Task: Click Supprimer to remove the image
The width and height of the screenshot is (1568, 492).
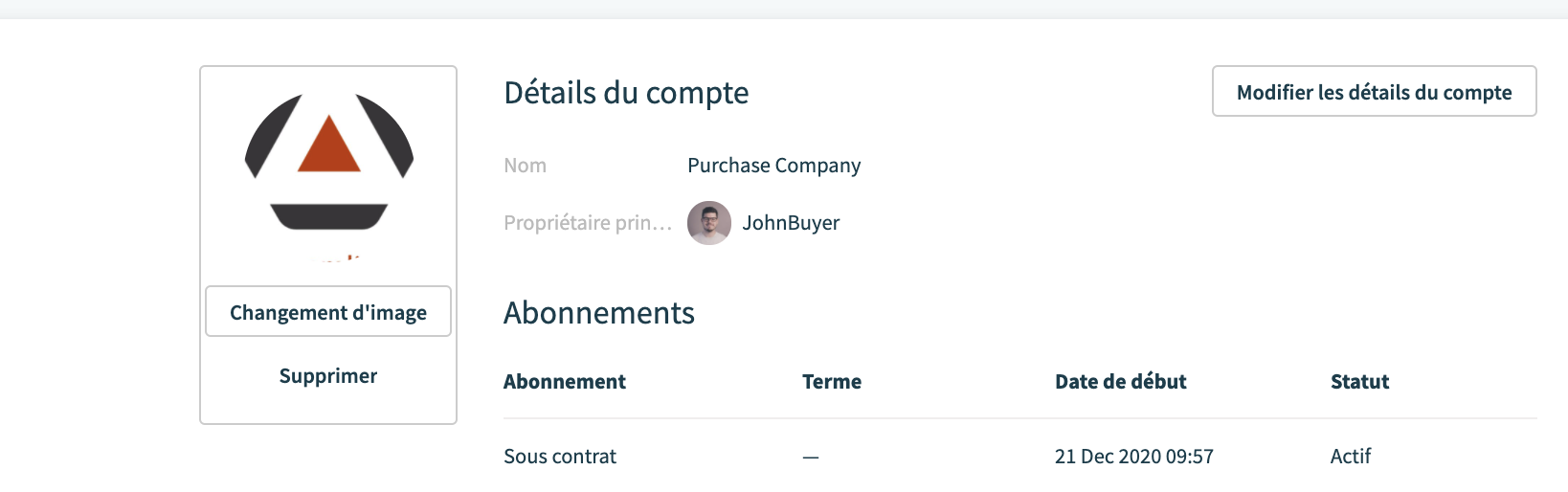Action: click(x=328, y=375)
